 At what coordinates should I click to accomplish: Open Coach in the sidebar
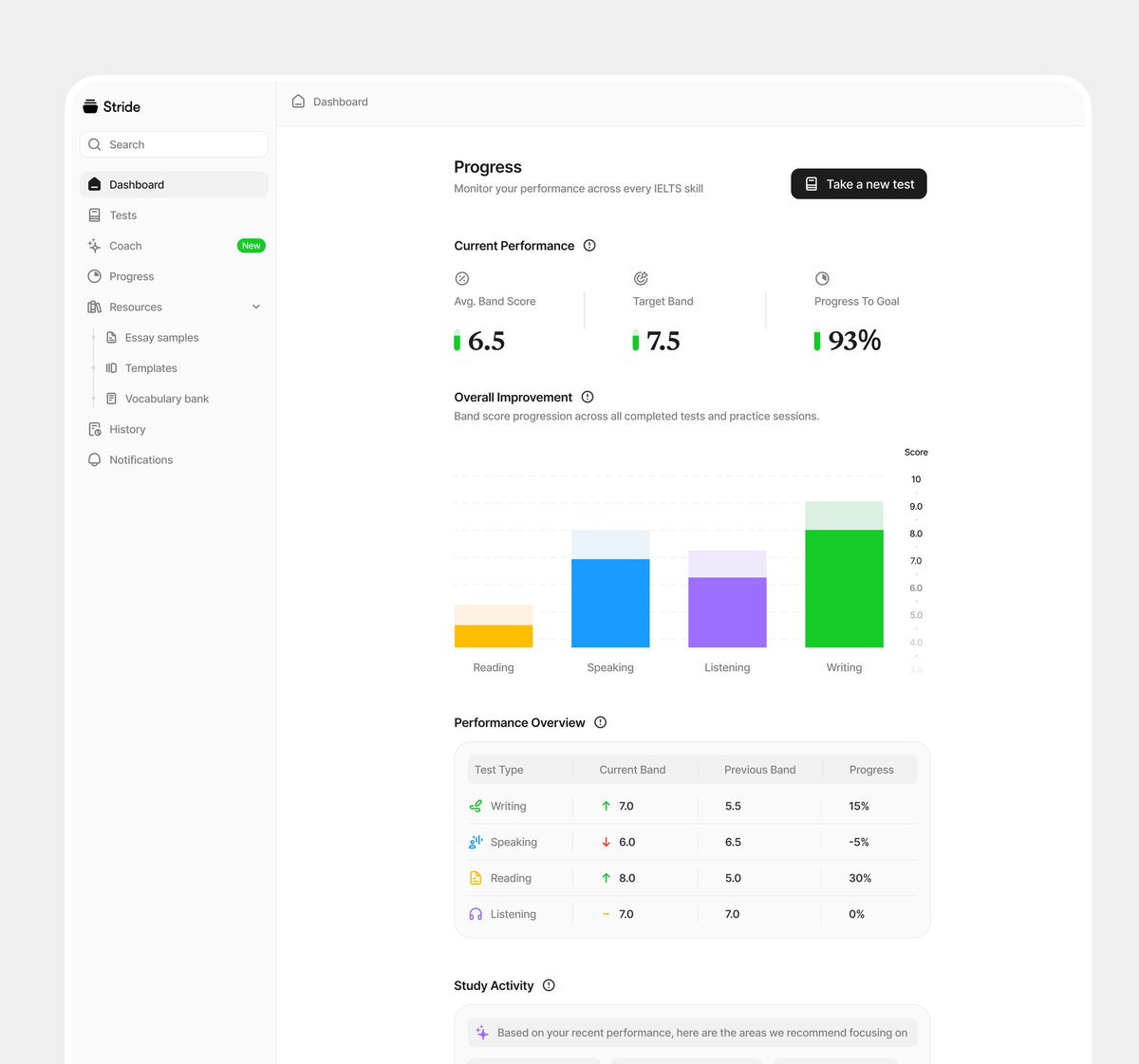pos(174,246)
